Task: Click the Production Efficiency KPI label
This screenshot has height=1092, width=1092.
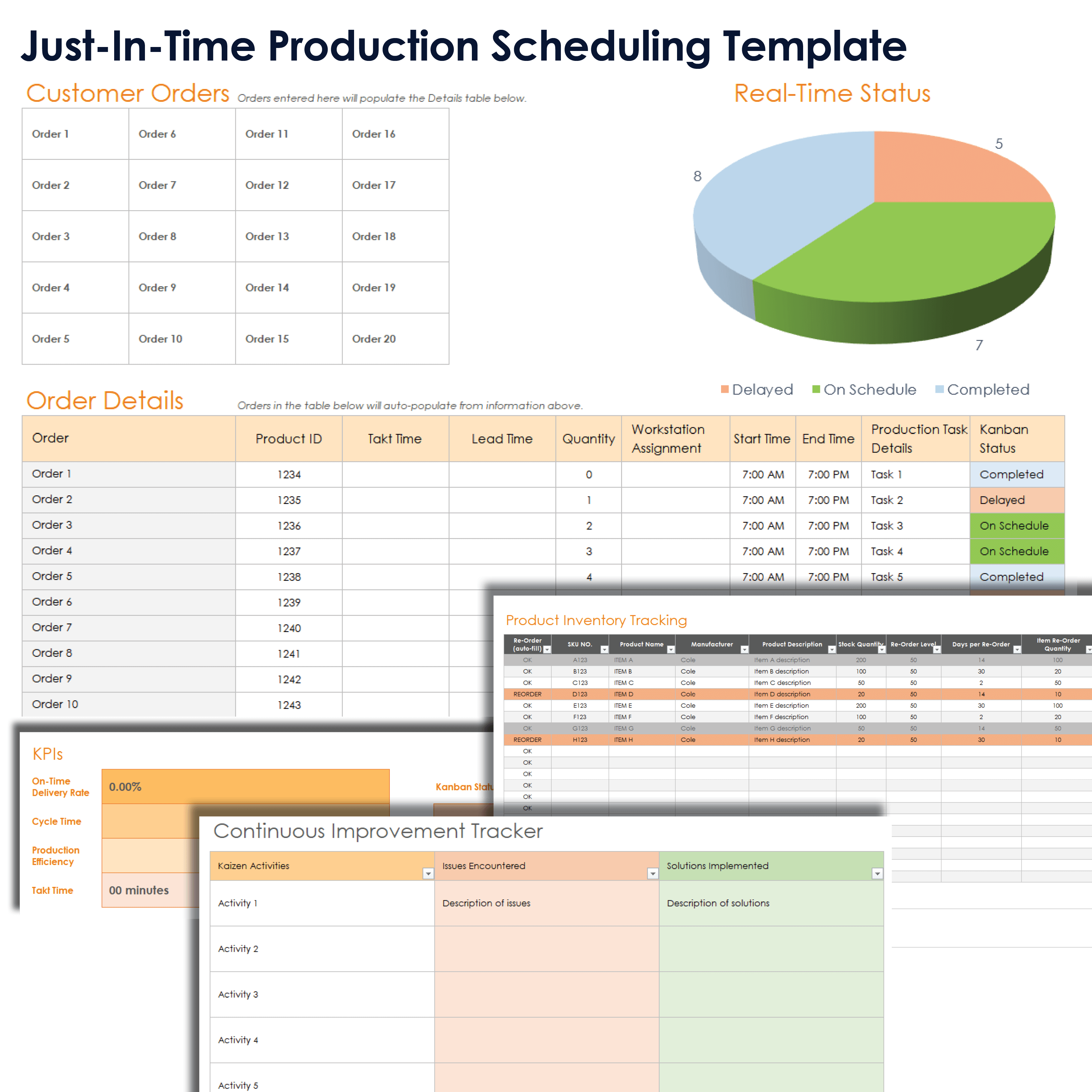Action: pos(55,856)
